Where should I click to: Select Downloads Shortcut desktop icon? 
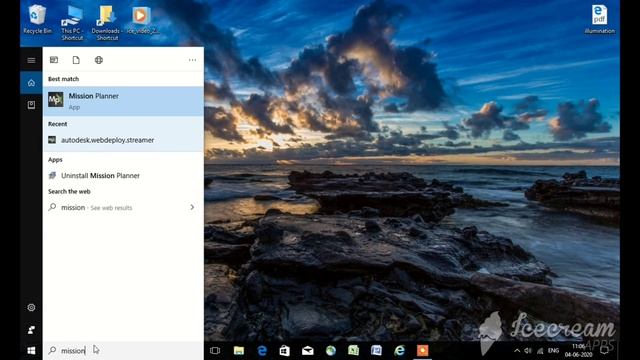(x=106, y=23)
